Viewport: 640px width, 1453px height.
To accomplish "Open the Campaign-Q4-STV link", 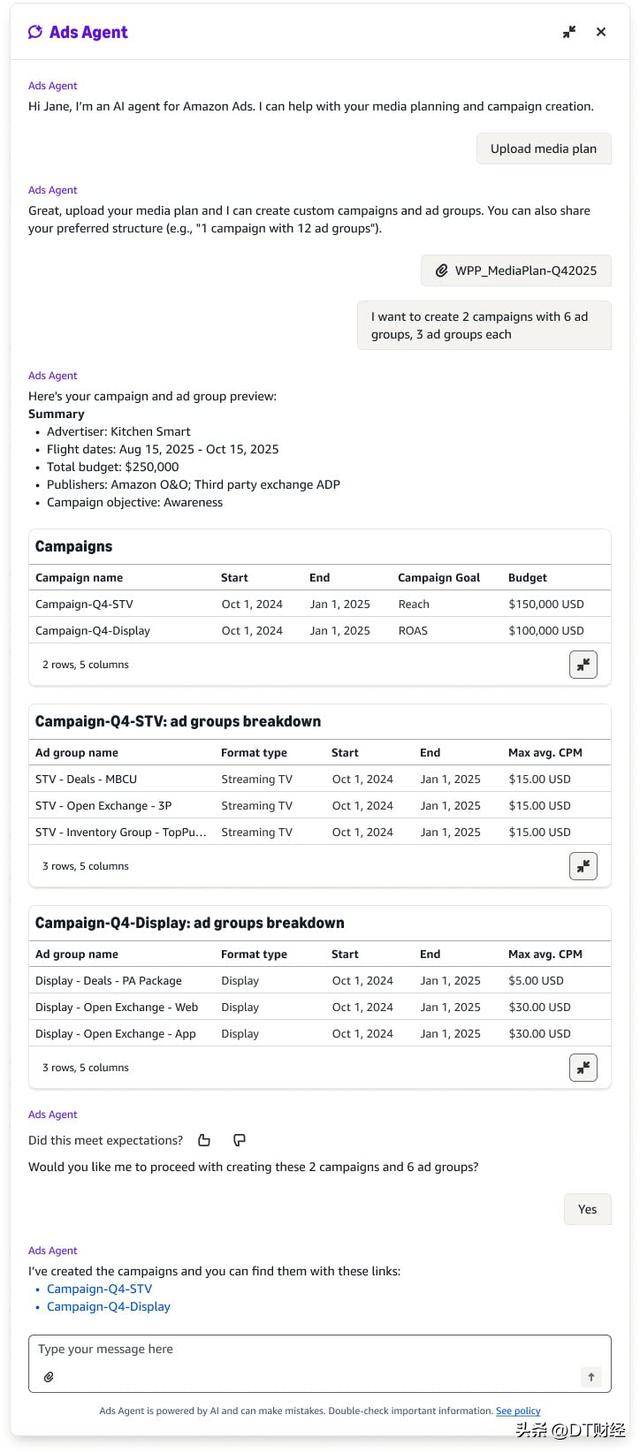I will click(x=99, y=1289).
